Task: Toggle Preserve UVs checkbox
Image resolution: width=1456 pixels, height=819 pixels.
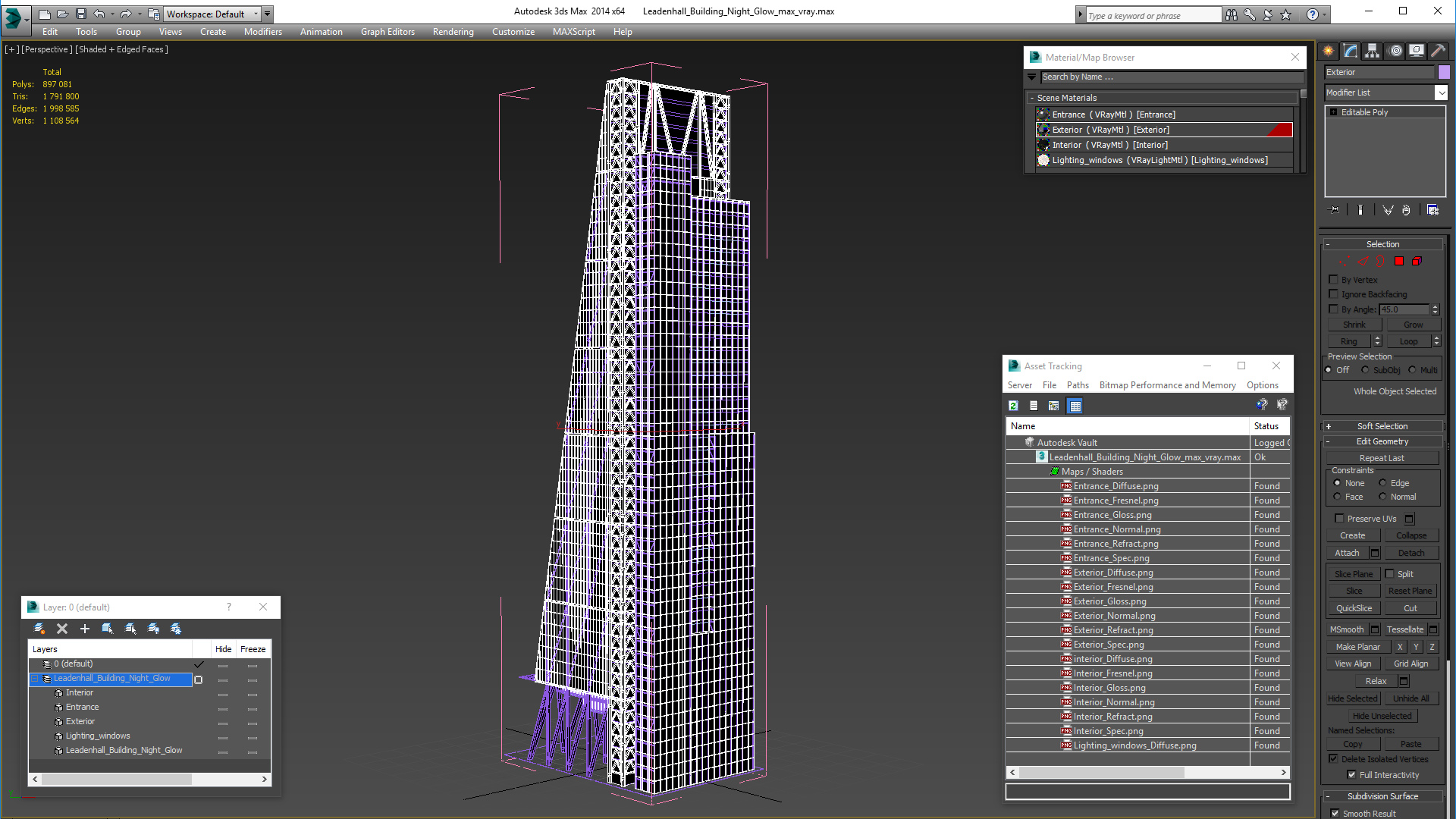Action: point(1339,519)
